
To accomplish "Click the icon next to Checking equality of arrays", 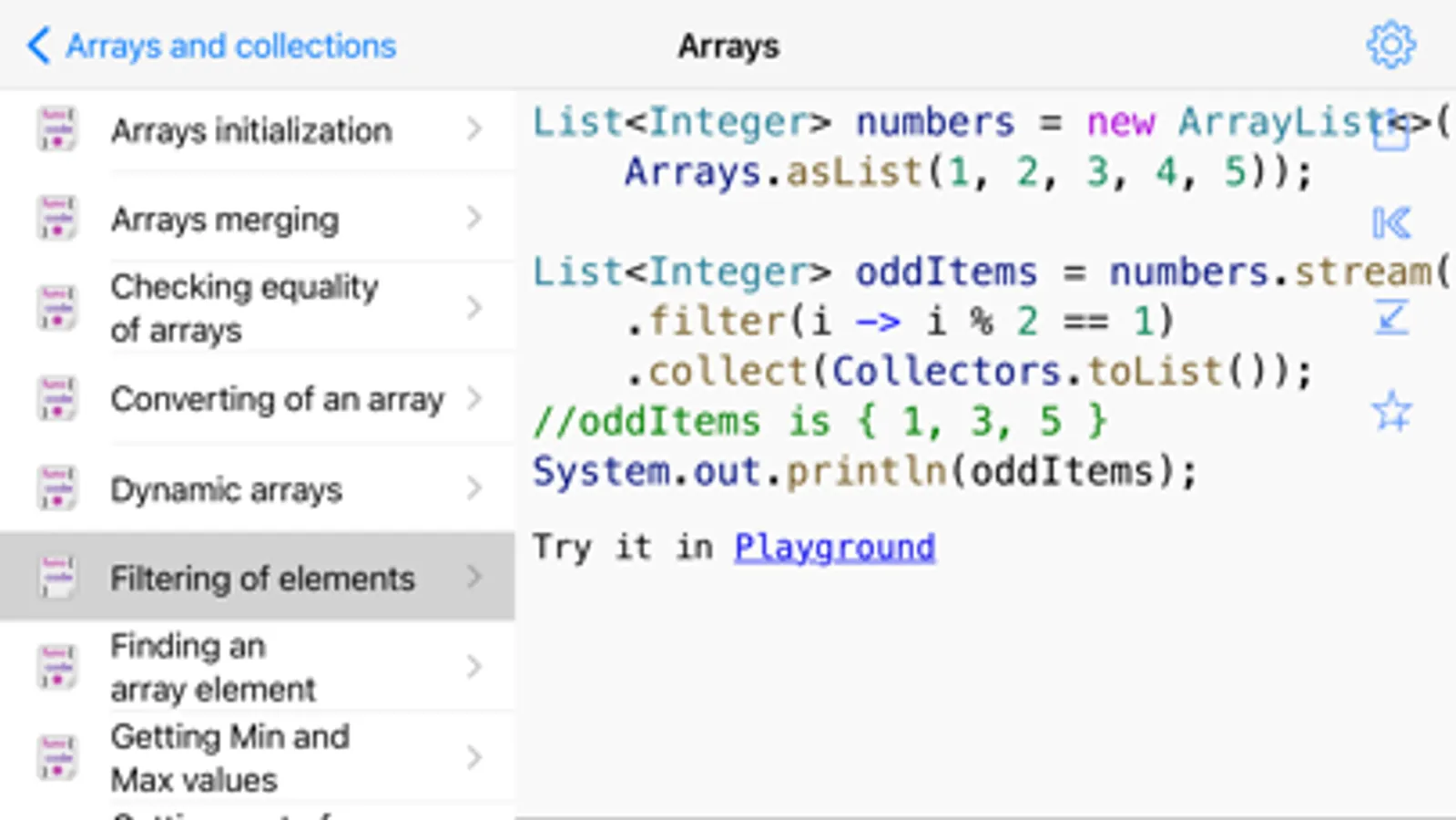I will click(56, 308).
